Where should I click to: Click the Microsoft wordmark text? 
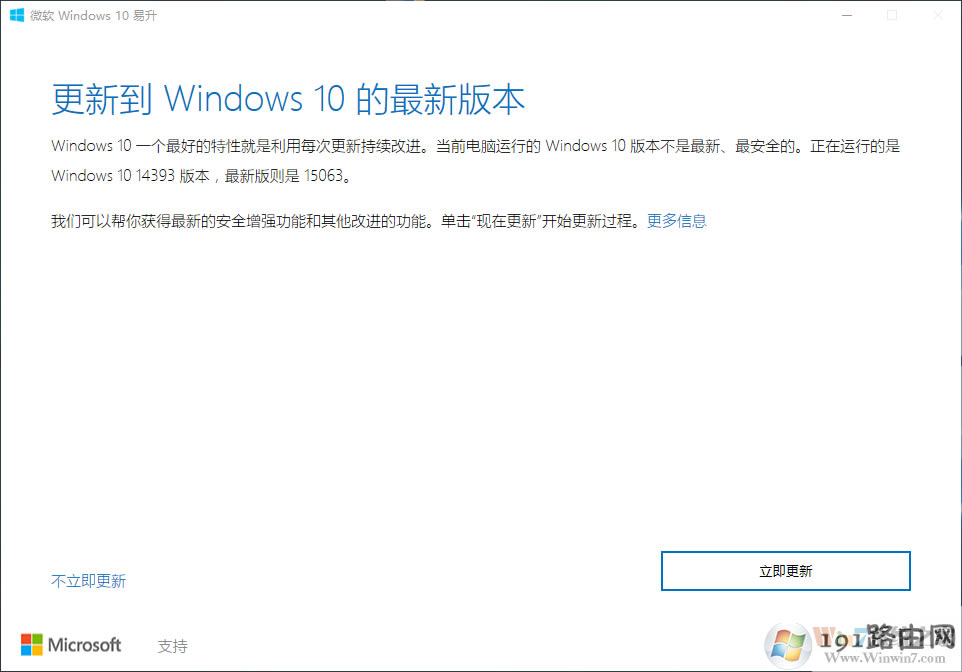(85, 645)
